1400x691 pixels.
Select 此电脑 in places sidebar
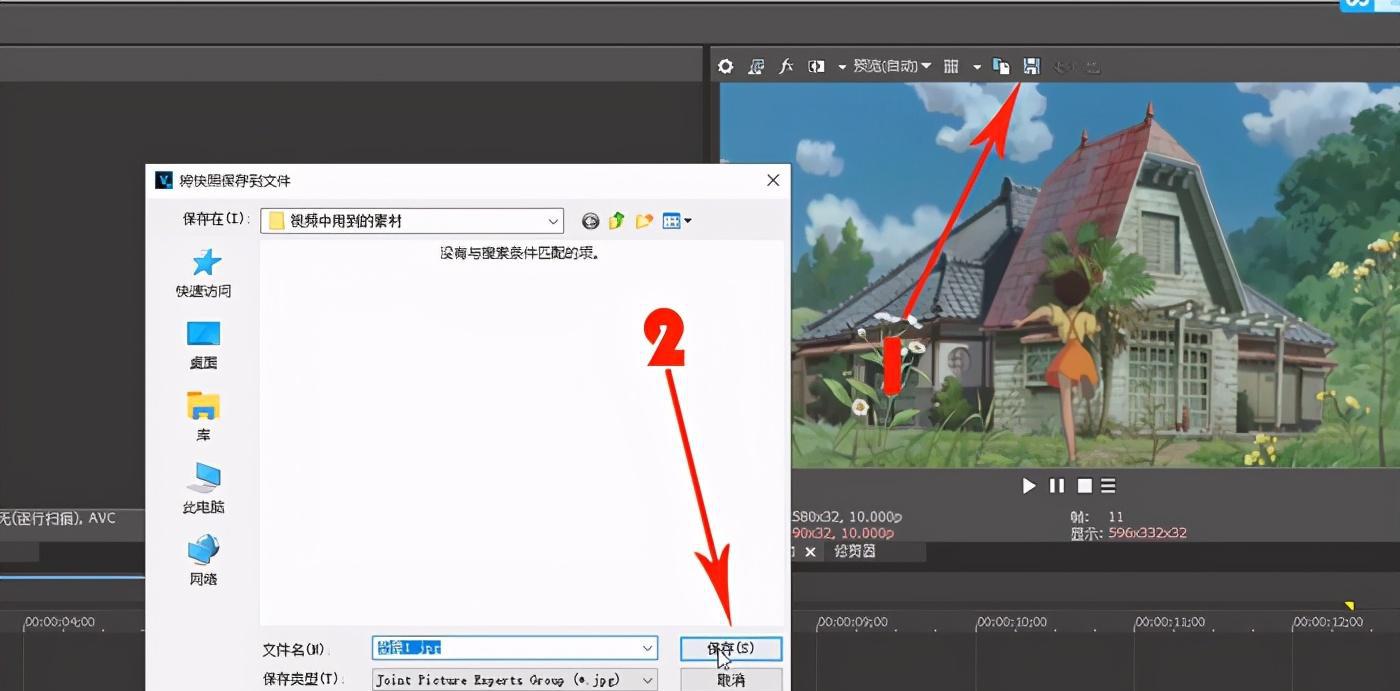(x=204, y=490)
